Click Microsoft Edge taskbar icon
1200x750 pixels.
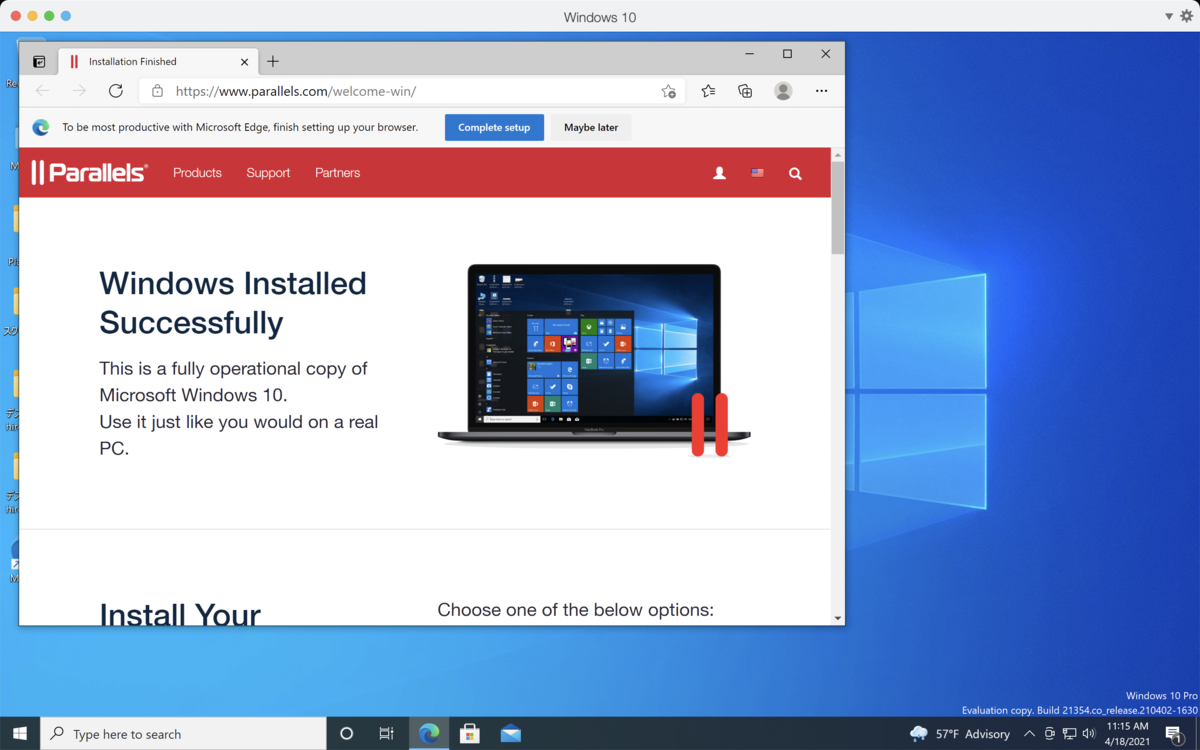click(429, 734)
